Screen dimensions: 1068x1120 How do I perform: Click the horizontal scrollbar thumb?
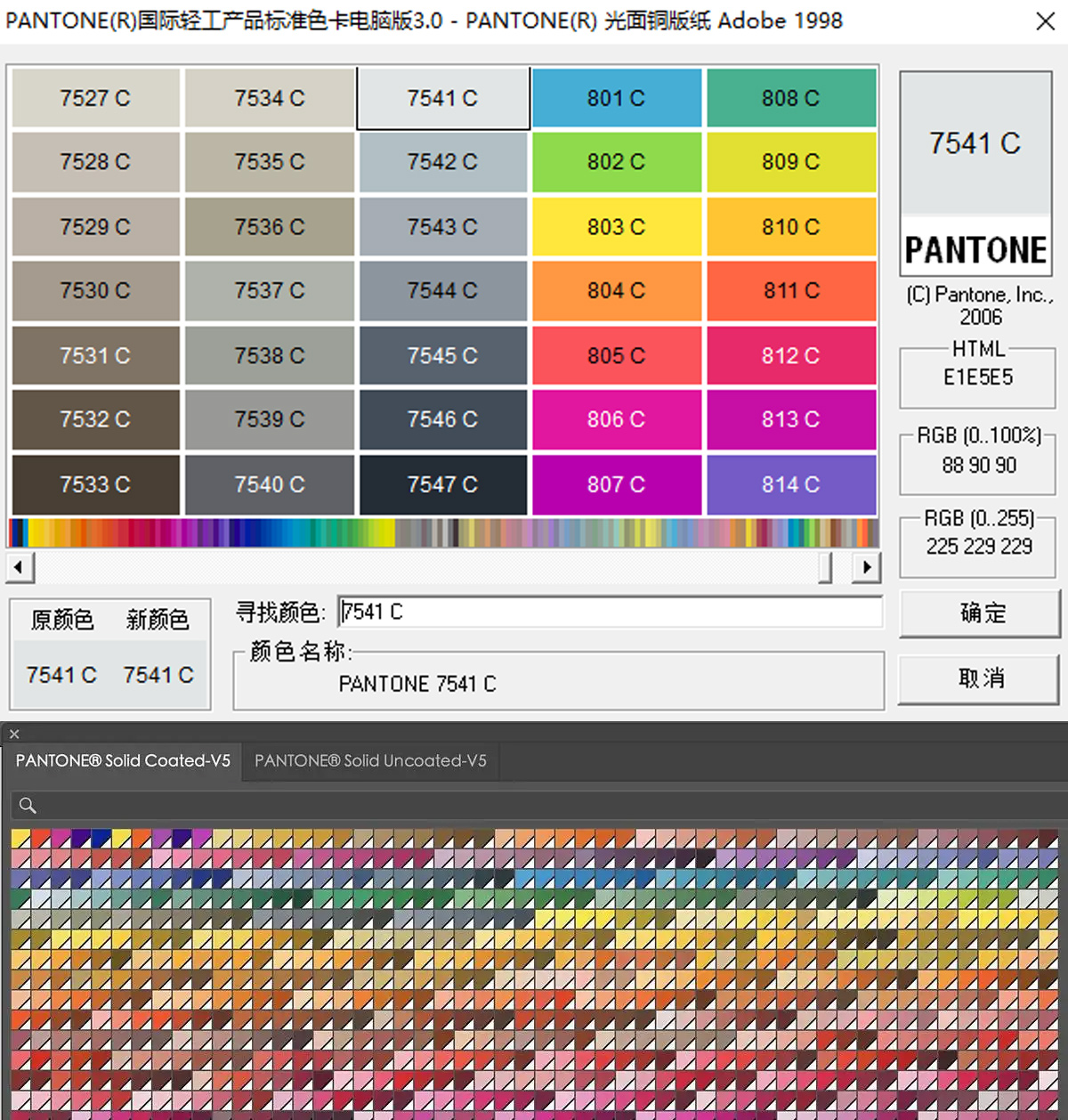click(x=825, y=567)
